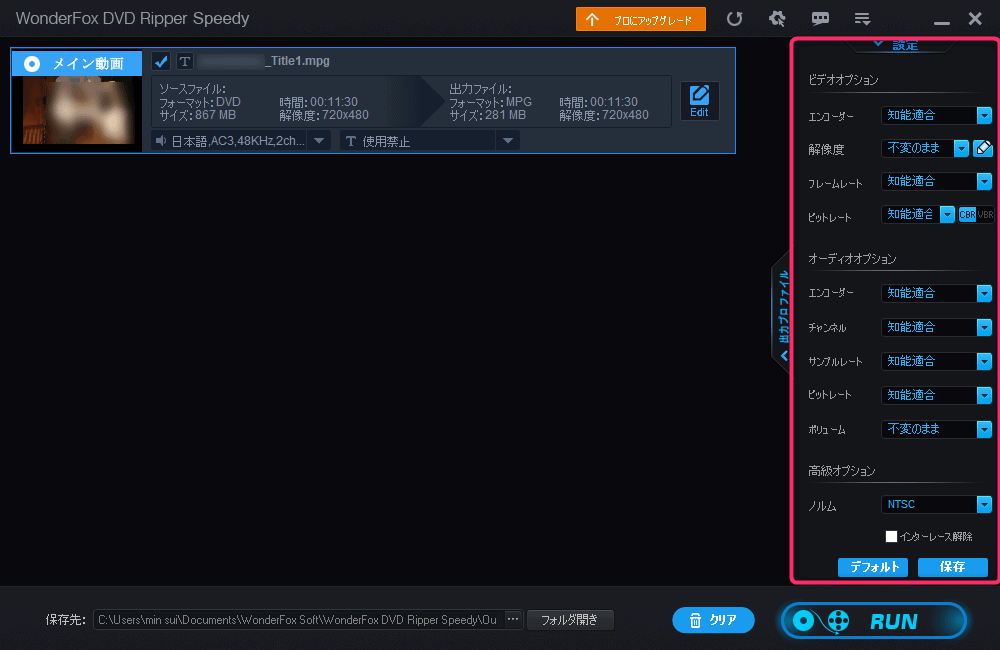Click the デフォルト button
The image size is (1000, 650).
(x=872, y=567)
